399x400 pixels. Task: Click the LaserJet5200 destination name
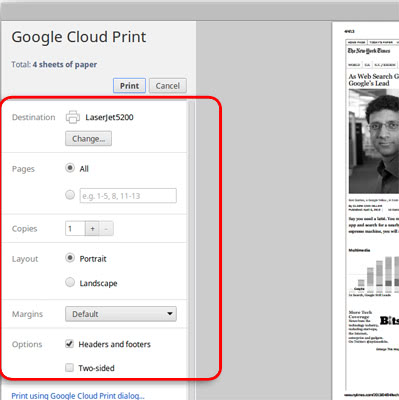pyautogui.click(x=109, y=117)
